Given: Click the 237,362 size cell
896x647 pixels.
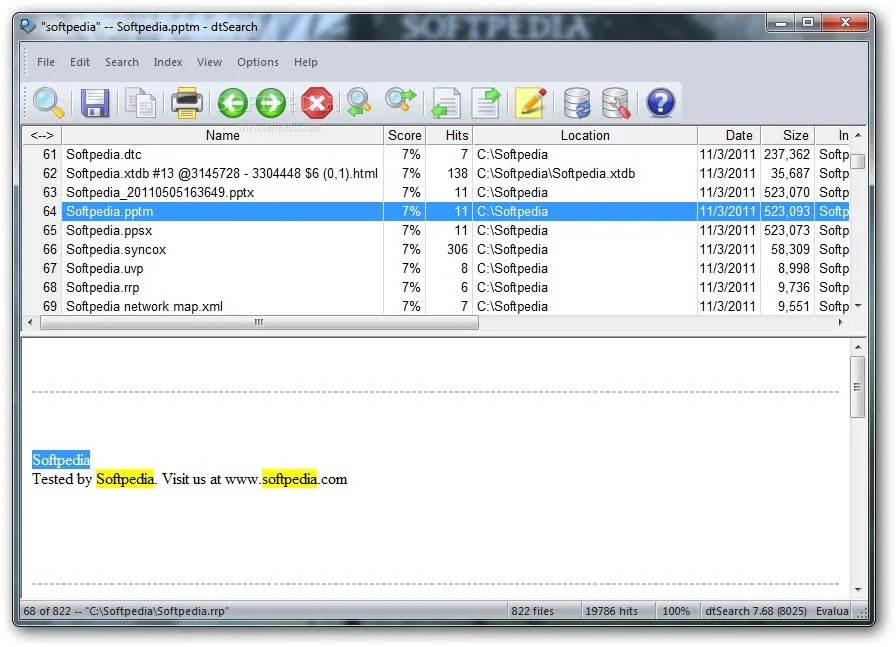Looking at the screenshot, I should pyautogui.click(x=787, y=154).
